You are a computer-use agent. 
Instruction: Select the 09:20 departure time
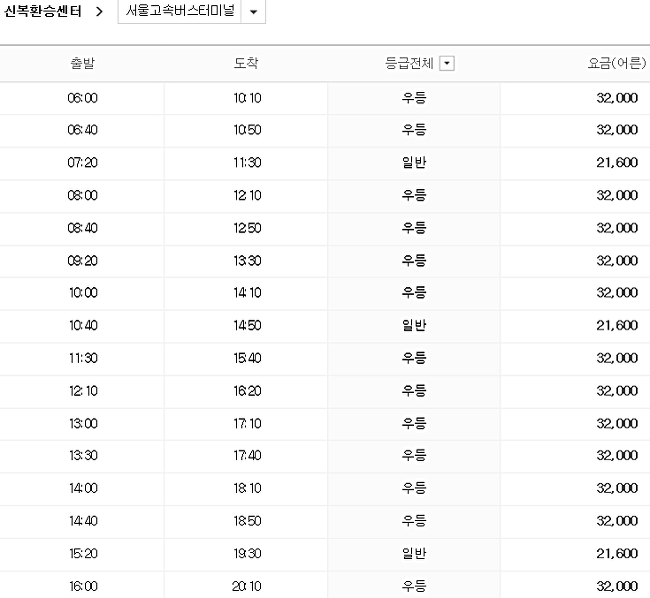tap(82, 261)
